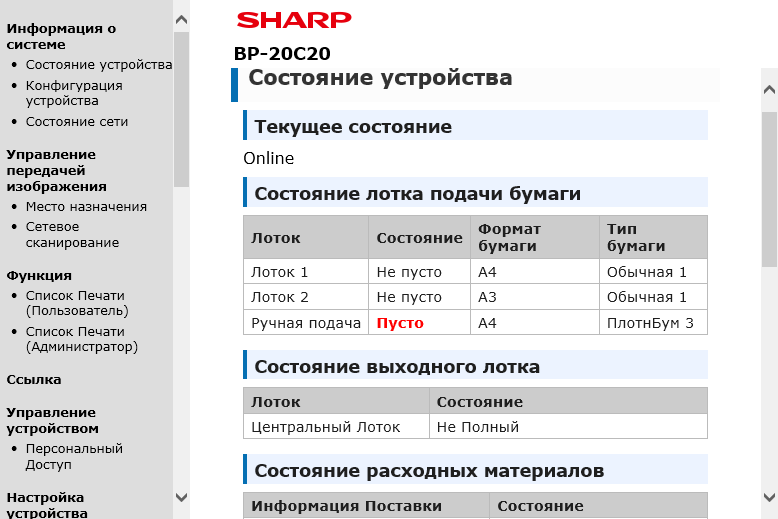Click Лоток 2 table cell
This screenshot has height=519, width=778.
pos(306,297)
